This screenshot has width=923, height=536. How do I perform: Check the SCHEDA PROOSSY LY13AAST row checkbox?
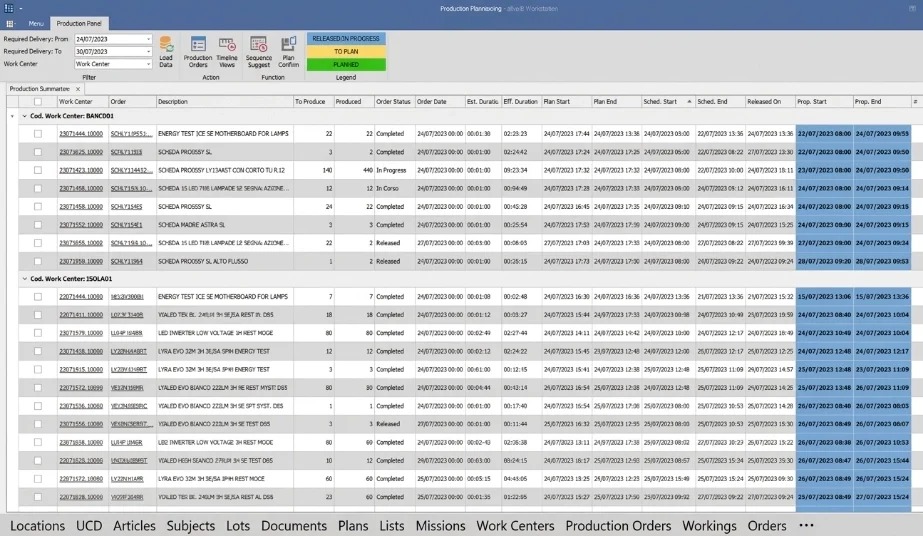point(38,171)
